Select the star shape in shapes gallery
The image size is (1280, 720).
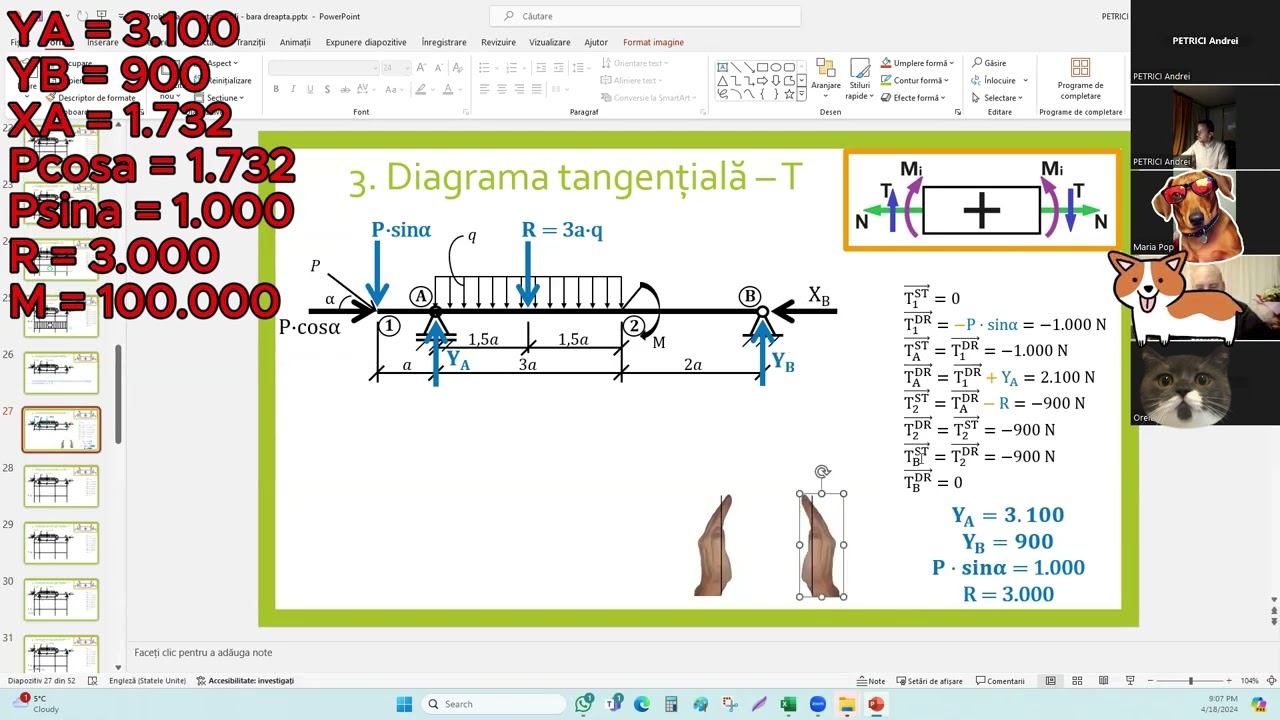pyautogui.click(x=789, y=94)
